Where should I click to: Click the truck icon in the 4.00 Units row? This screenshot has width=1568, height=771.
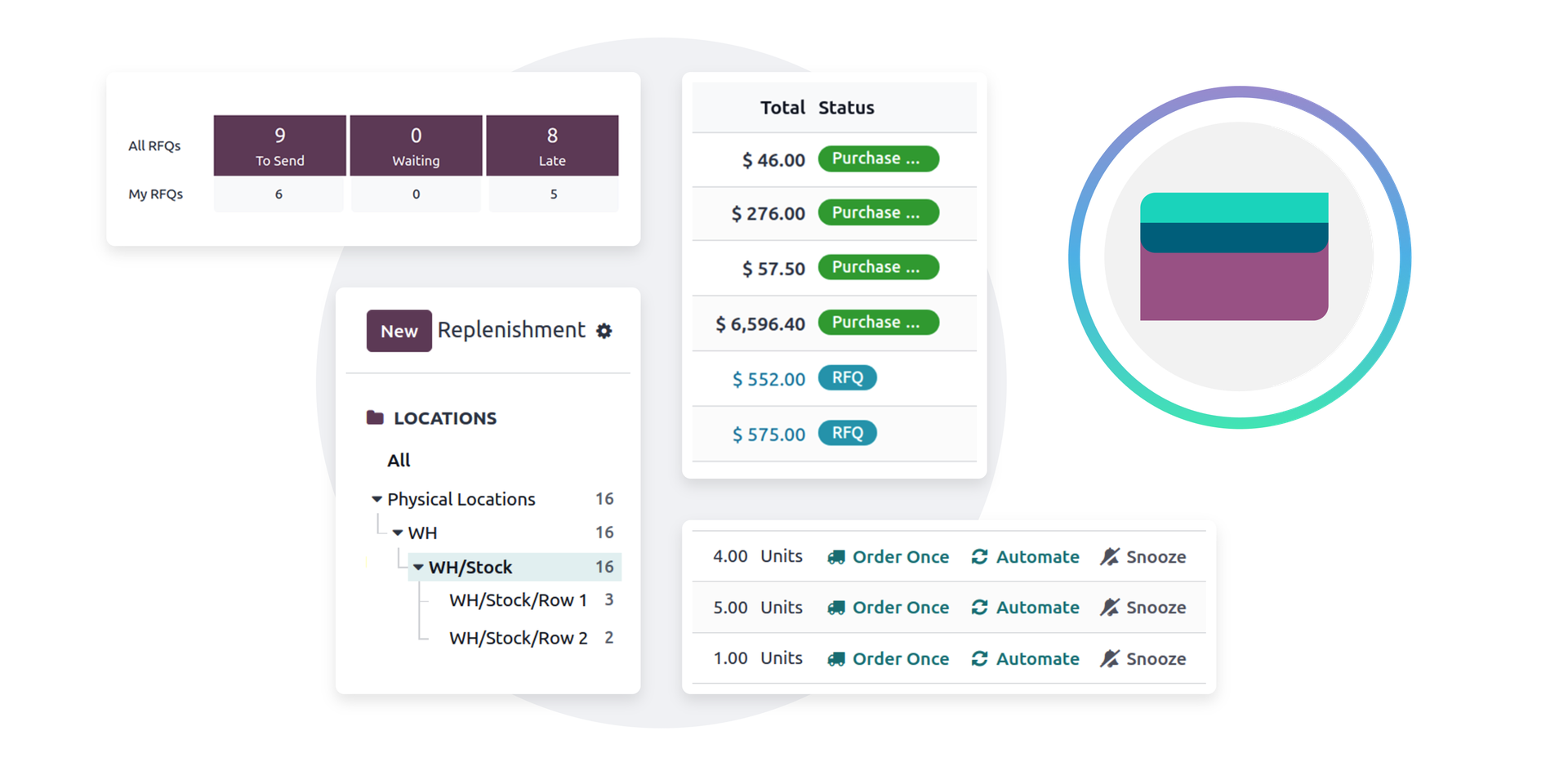pyautogui.click(x=835, y=557)
